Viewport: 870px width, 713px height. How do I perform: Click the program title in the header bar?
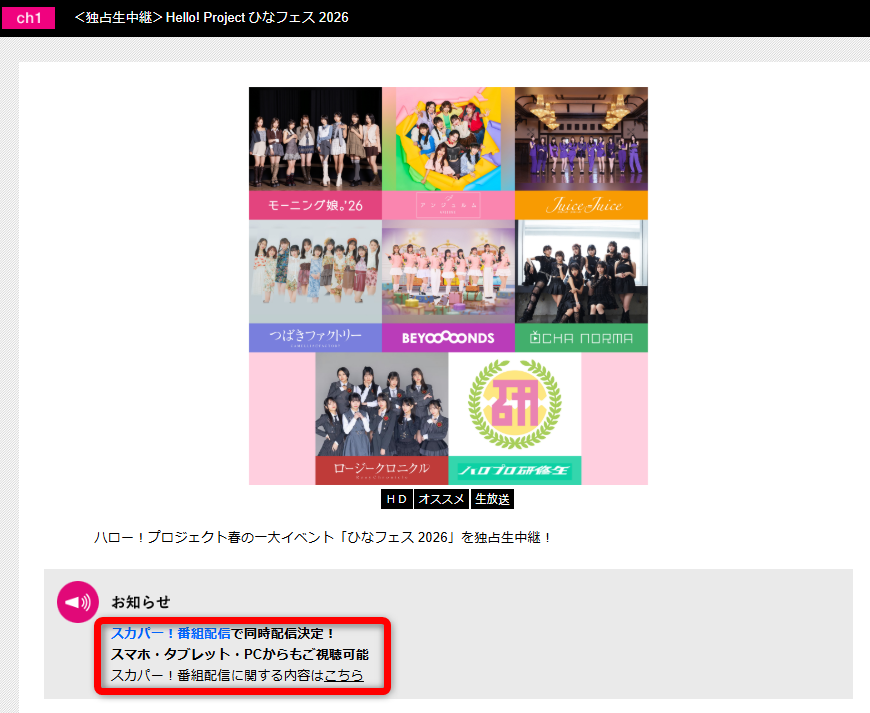click(210, 17)
